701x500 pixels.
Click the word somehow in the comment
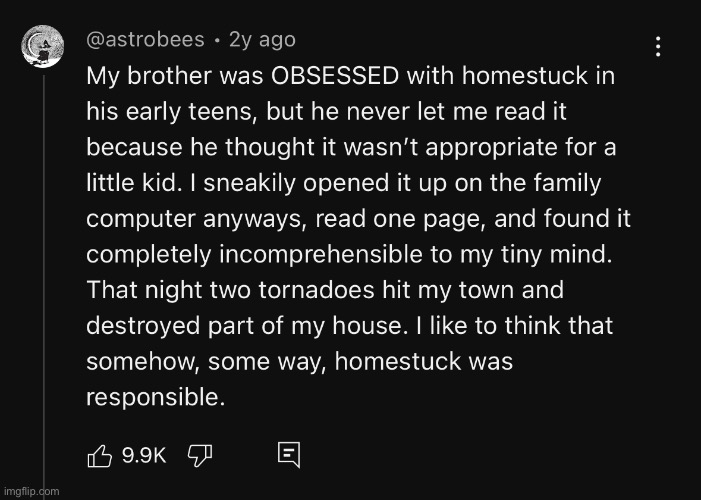[x=143, y=362]
